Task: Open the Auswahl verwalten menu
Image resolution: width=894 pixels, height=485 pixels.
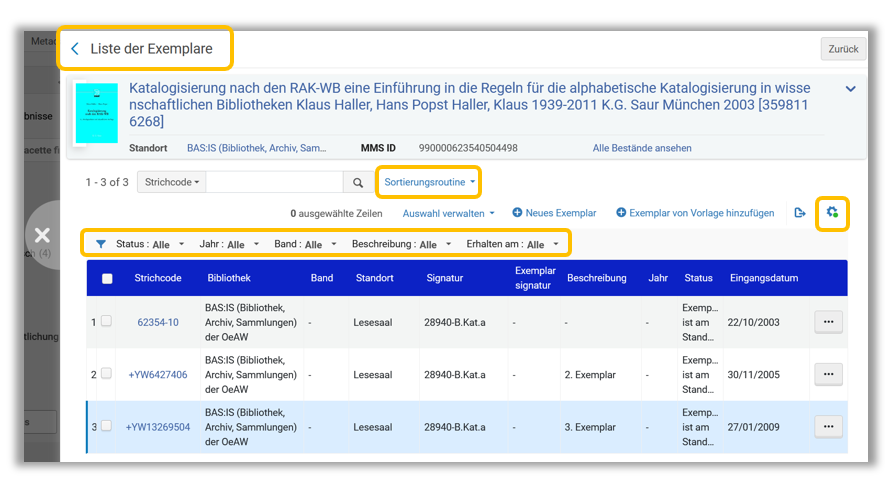Action: pos(448,213)
